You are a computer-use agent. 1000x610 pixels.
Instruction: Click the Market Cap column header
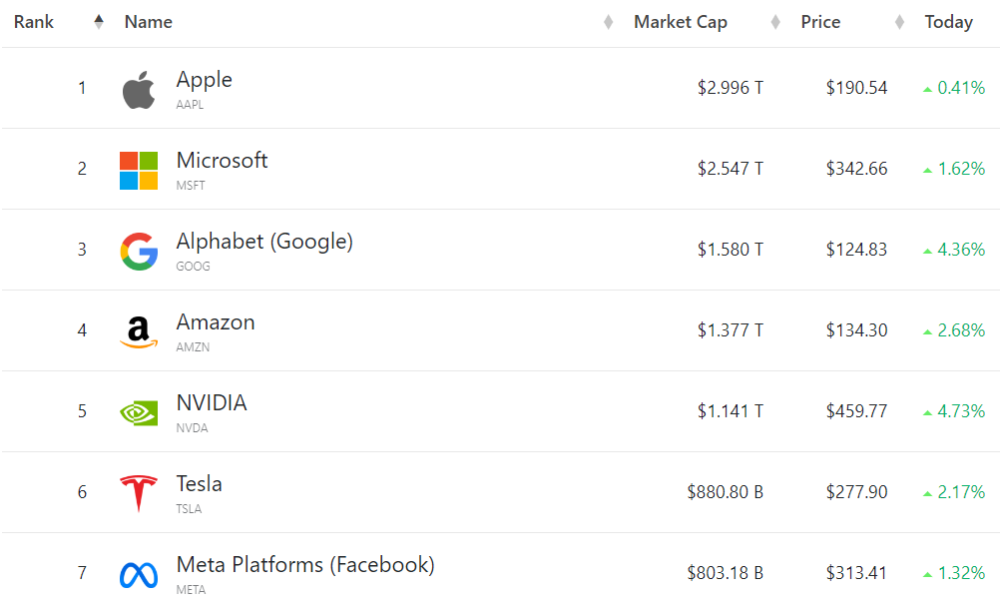[x=680, y=22]
